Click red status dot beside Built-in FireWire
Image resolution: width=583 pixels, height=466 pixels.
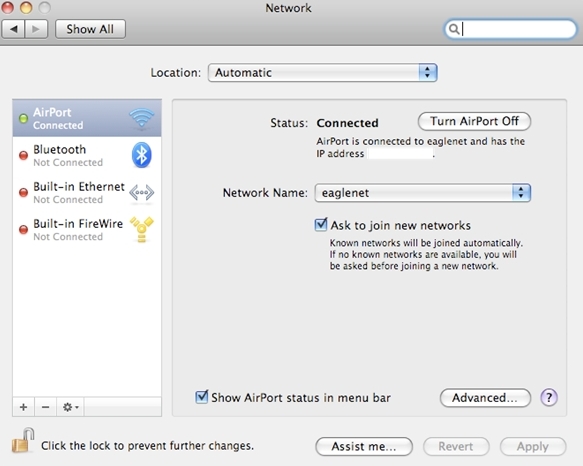point(23,229)
